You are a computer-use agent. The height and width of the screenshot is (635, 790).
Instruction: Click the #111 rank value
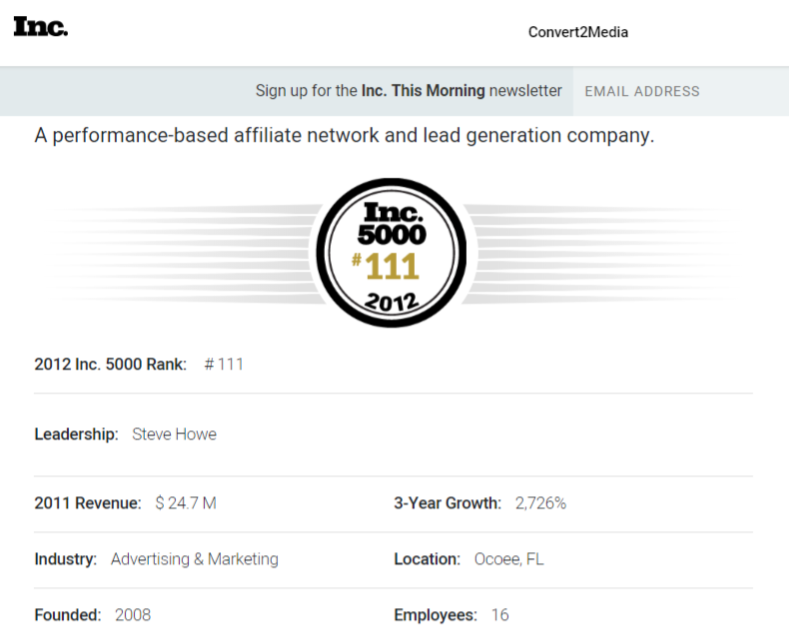[x=224, y=364]
